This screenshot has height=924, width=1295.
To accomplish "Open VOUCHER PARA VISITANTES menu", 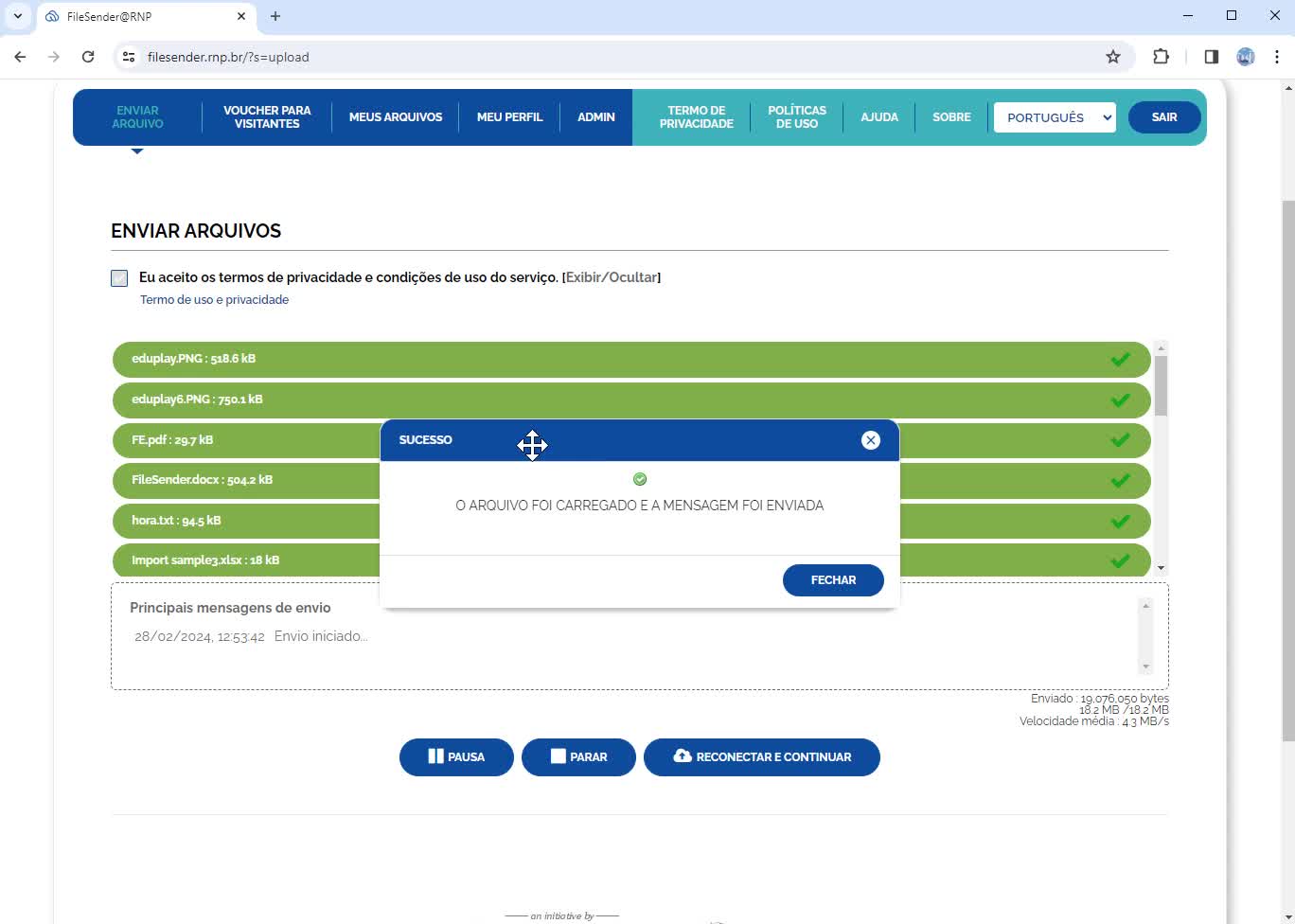I will coord(267,117).
